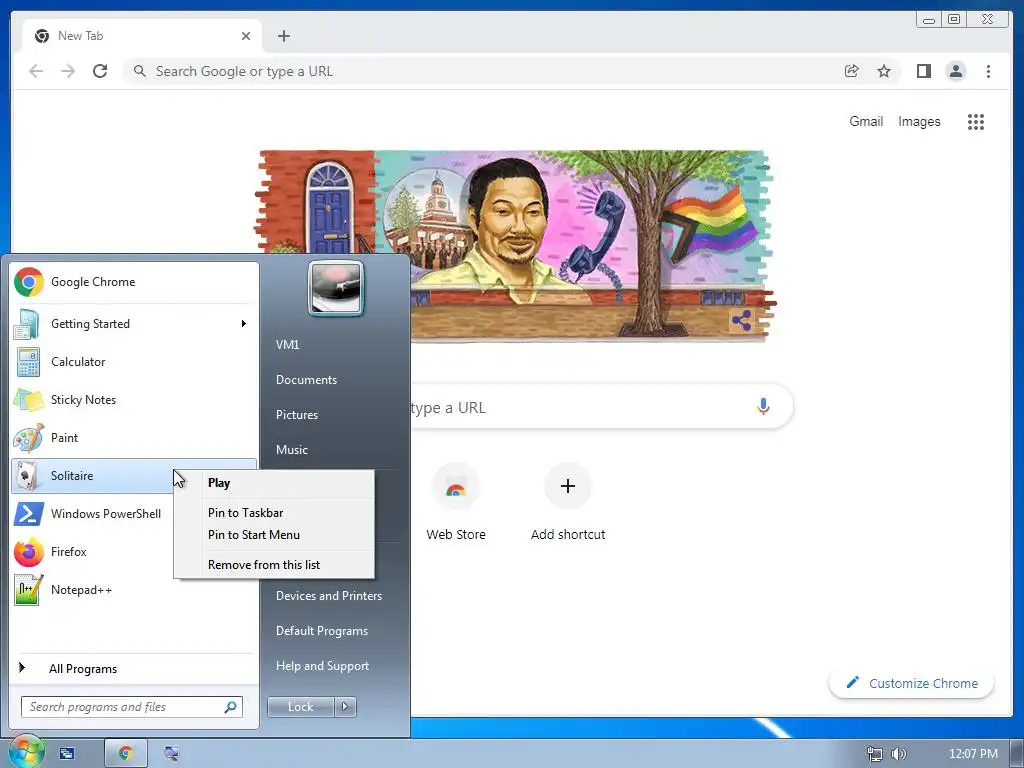The image size is (1024, 768).
Task: Click the share page icon in address bar
Action: 852,71
